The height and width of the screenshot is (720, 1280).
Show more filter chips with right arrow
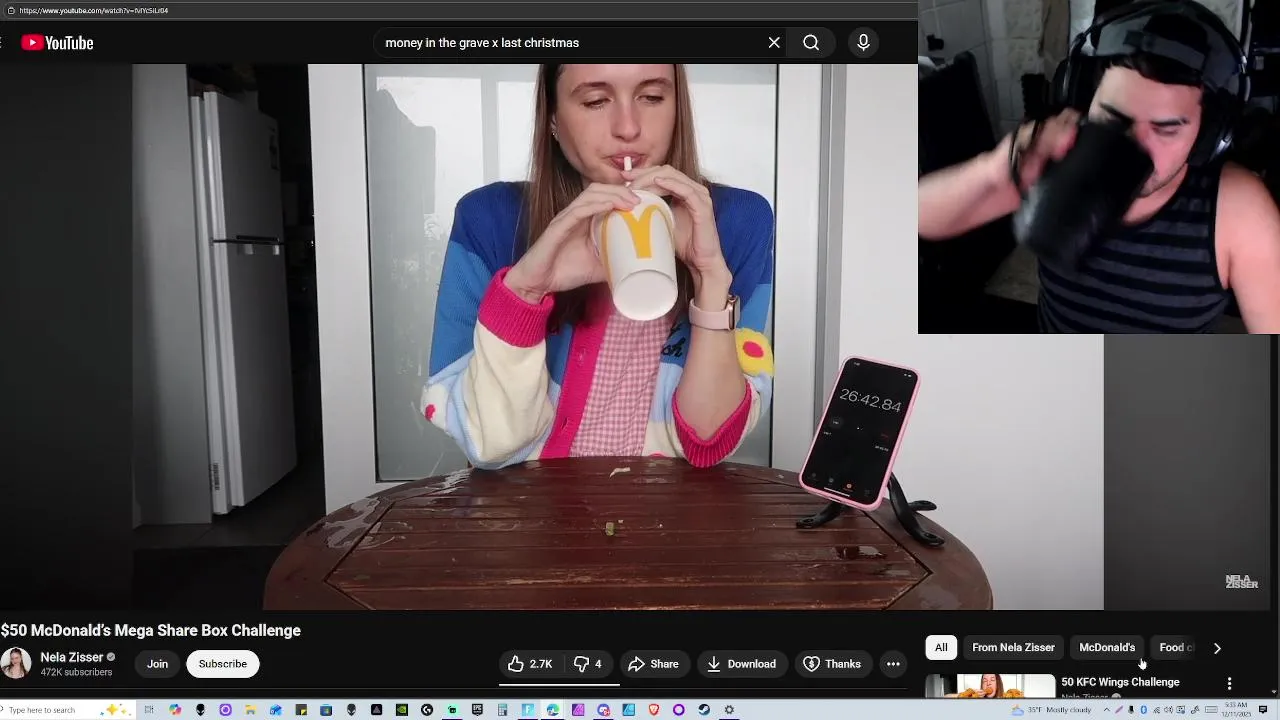click(1217, 648)
